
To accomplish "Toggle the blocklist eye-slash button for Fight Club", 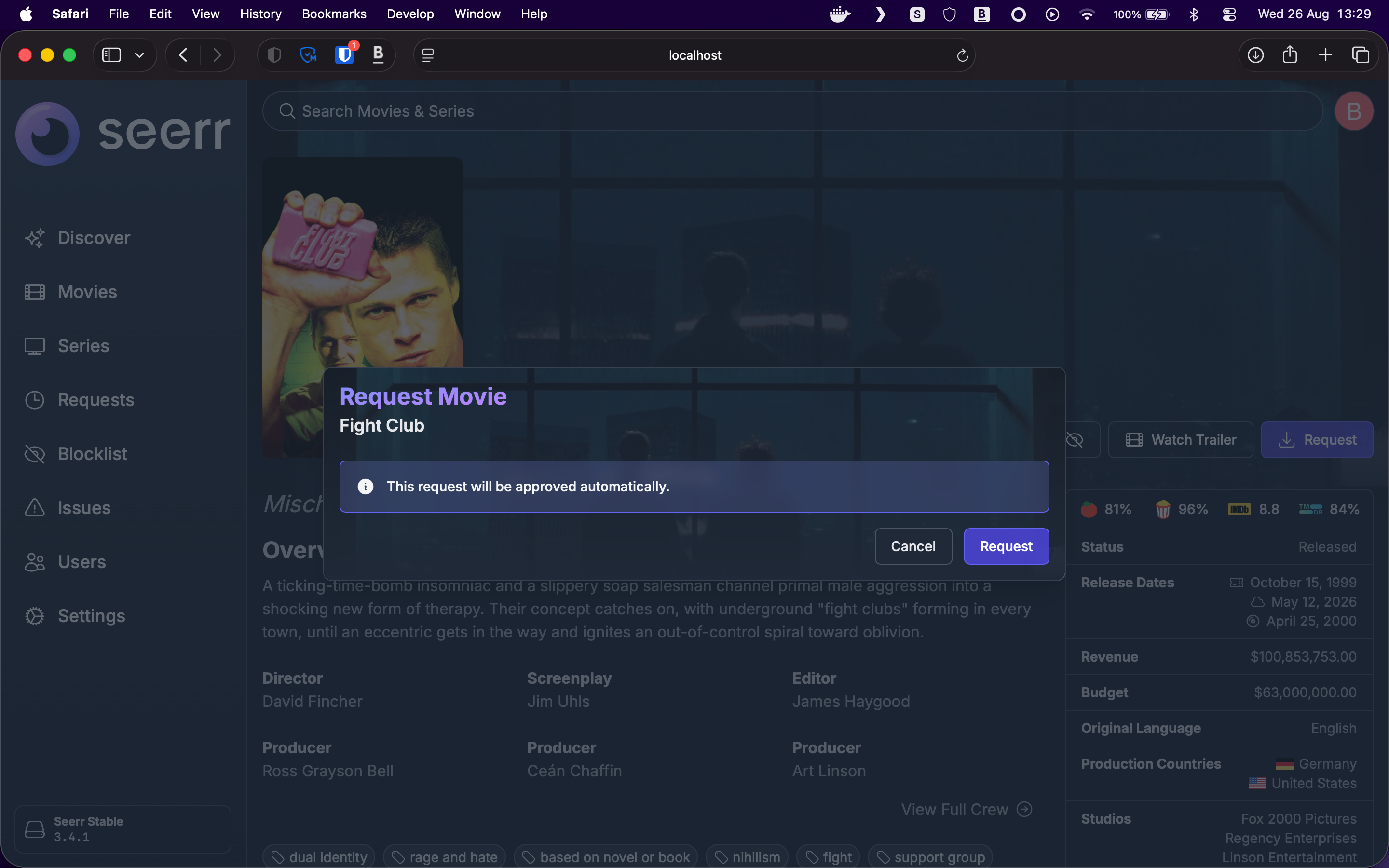I will coord(1075,440).
